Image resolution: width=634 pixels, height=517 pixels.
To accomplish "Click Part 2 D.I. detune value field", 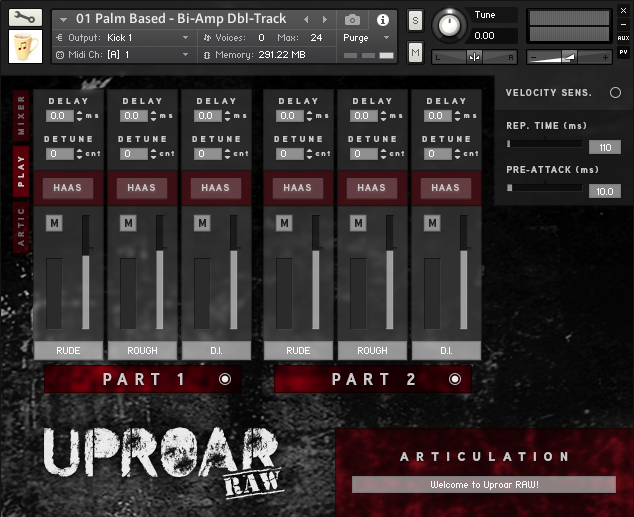I will point(438,154).
